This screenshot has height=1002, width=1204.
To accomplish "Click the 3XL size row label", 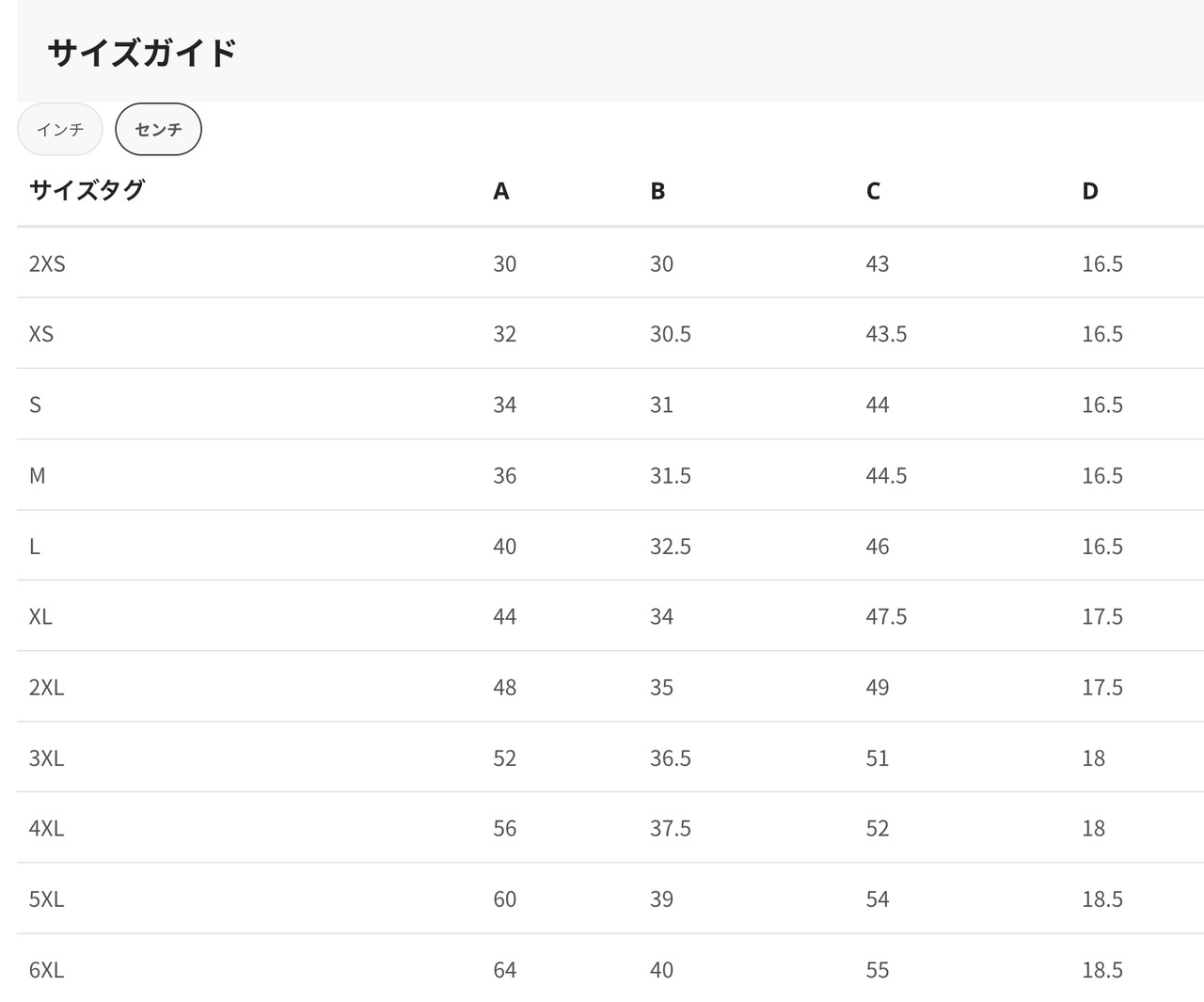I will coord(47,757).
